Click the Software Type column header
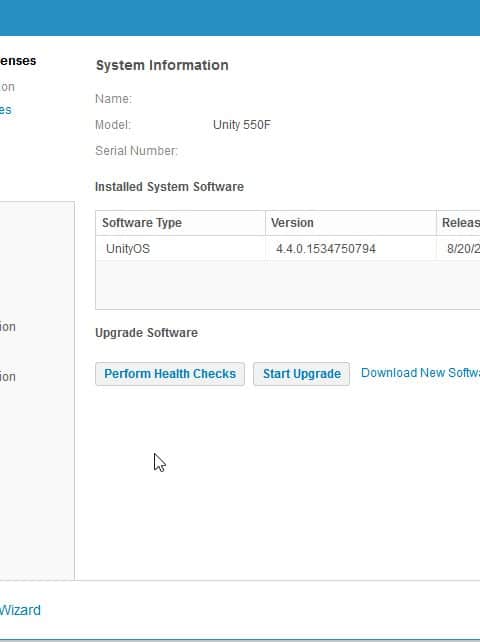The image size is (480, 642). tap(180, 223)
